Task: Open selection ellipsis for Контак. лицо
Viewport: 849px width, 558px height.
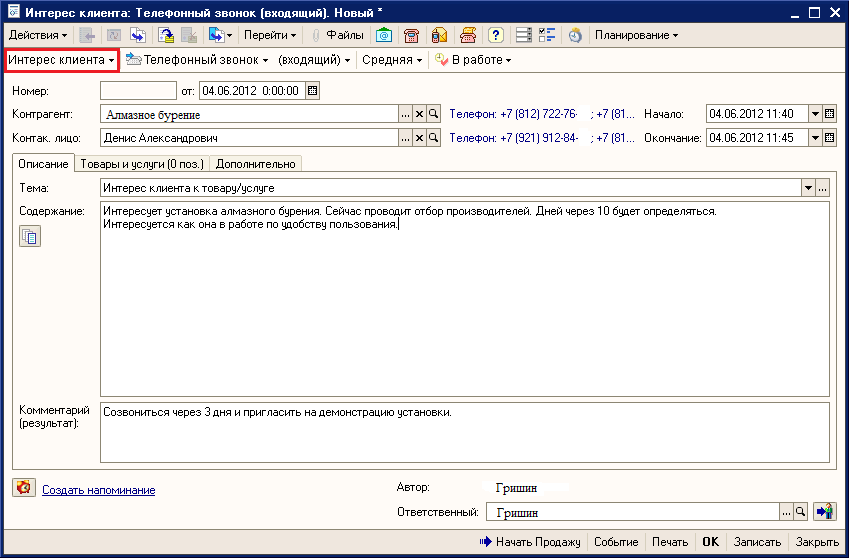Action: [406, 138]
